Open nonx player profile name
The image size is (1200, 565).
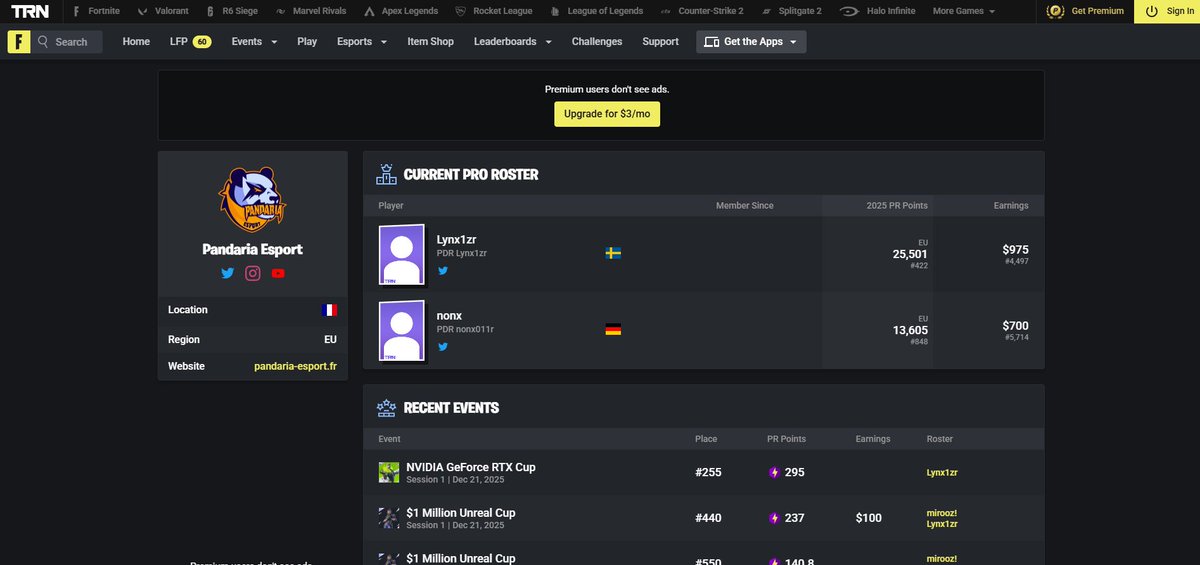coord(449,315)
